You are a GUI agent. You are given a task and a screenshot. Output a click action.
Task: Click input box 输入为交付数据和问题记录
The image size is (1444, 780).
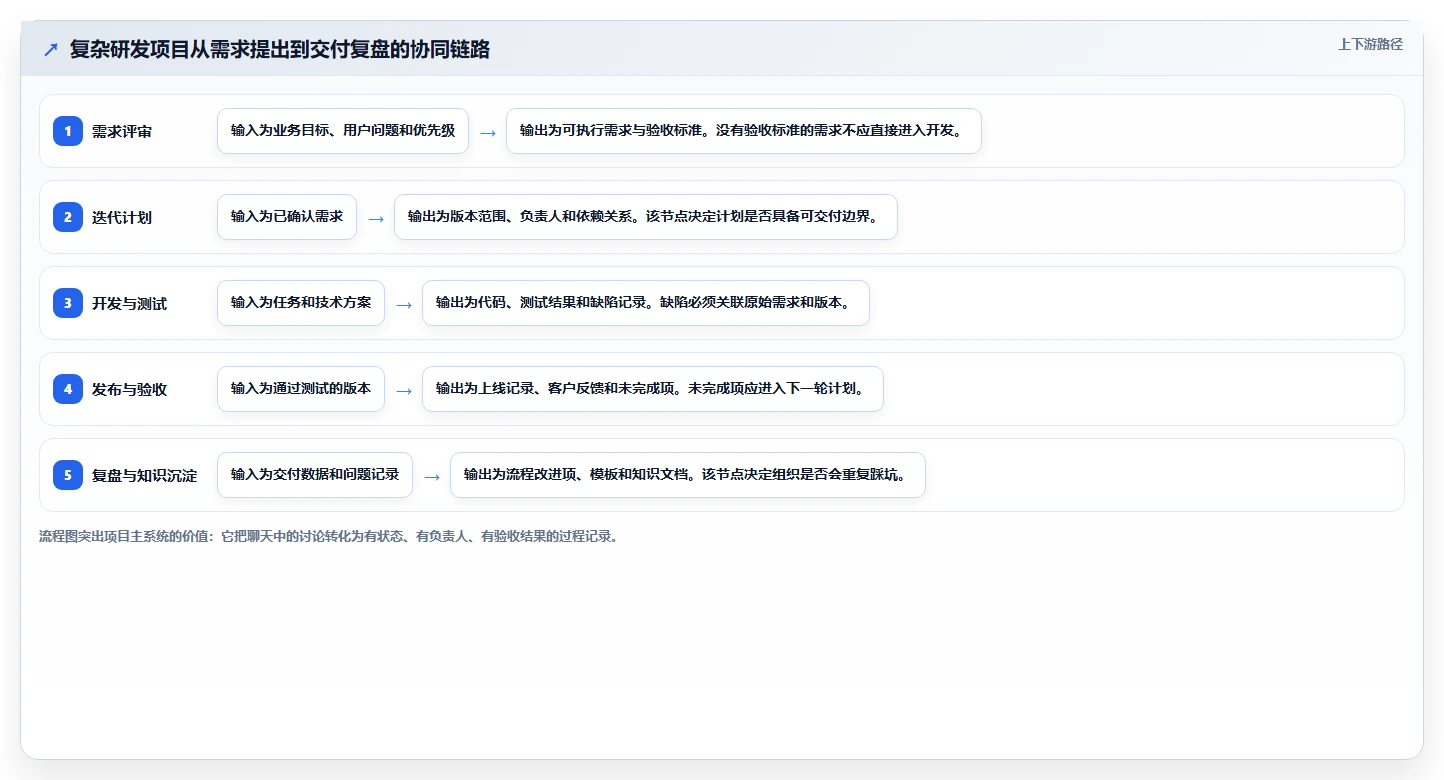click(315, 475)
